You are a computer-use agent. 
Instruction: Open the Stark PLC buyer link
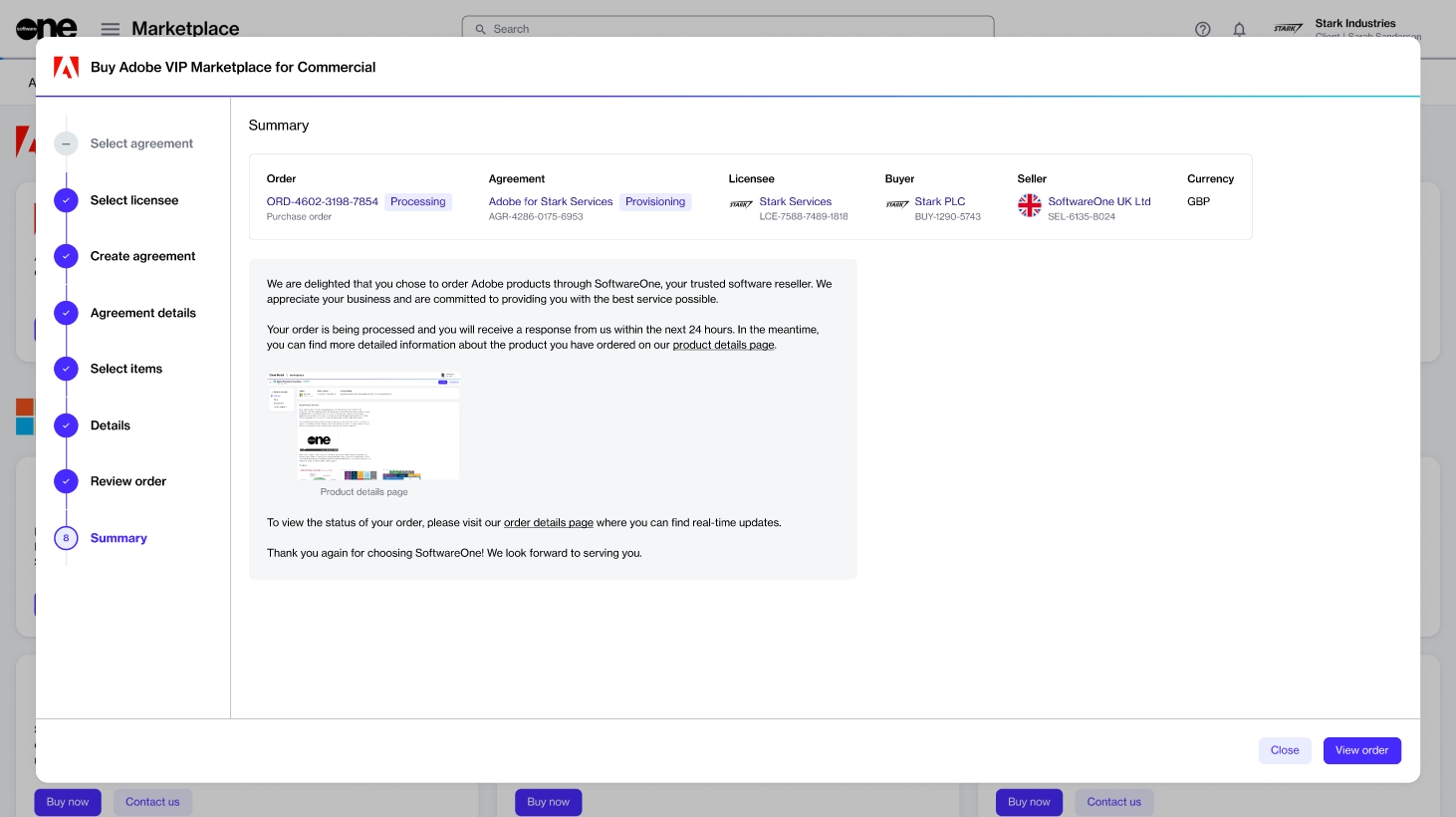(x=940, y=201)
